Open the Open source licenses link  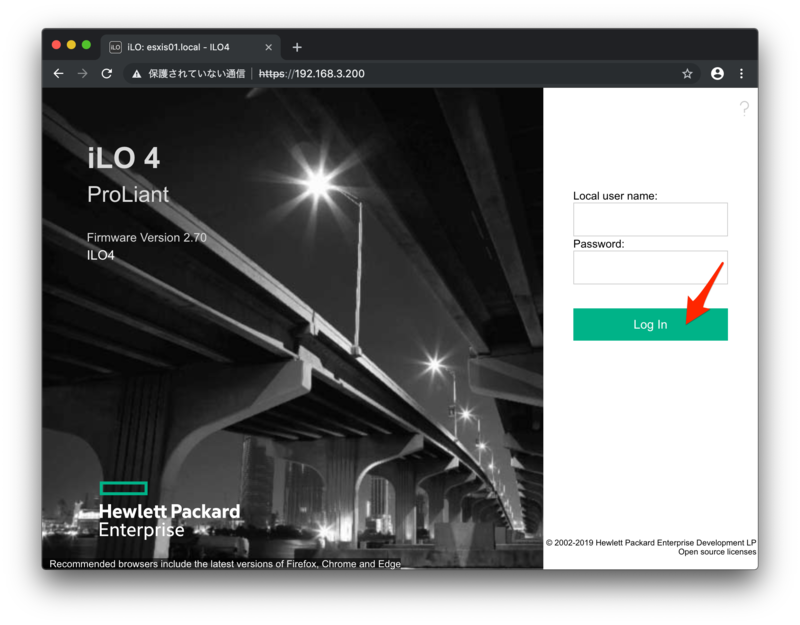[717, 552]
